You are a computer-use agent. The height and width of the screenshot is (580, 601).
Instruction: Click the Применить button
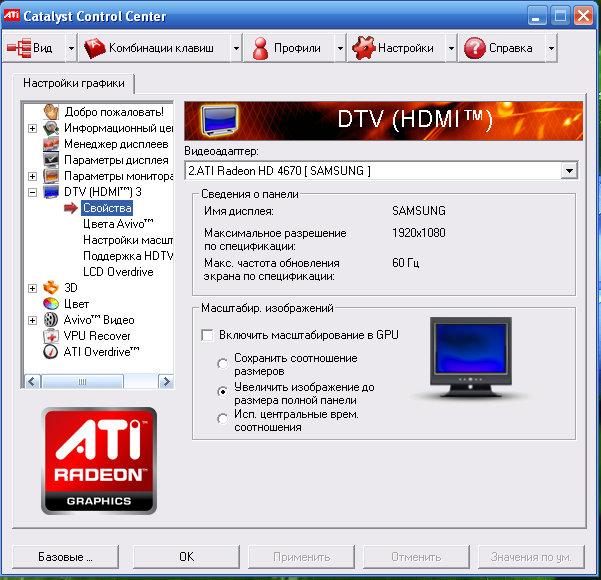coord(301,557)
